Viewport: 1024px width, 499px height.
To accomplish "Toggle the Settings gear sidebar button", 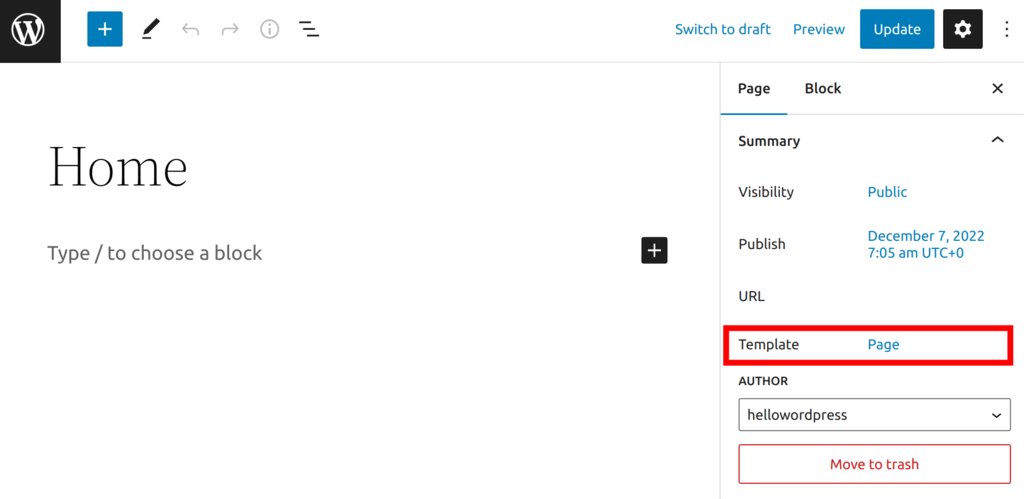I will coord(962,30).
